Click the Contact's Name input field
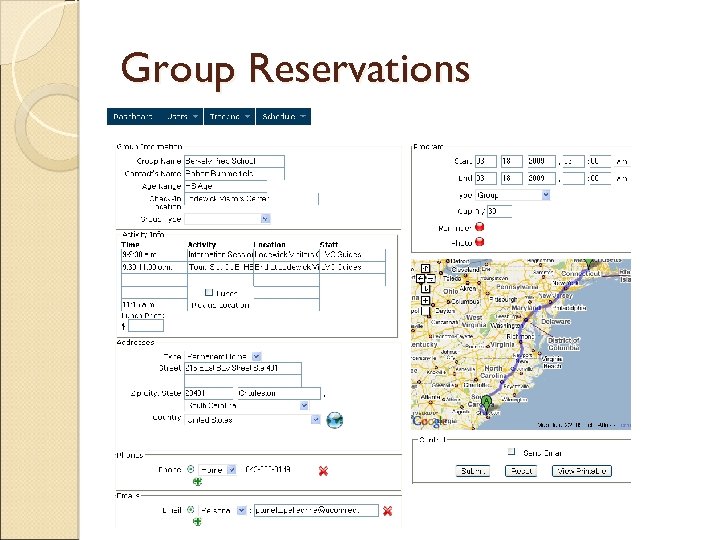Screen dimensions: 720x540 click(x=234, y=174)
